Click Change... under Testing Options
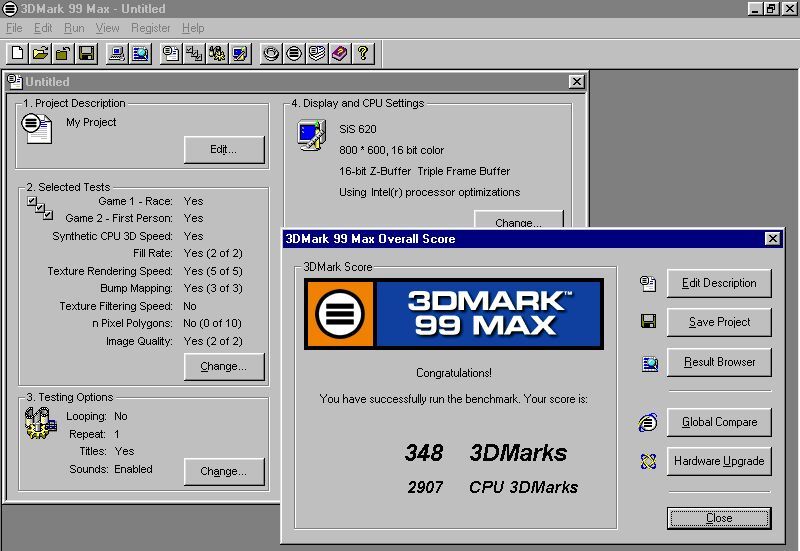The height and width of the screenshot is (551, 800). click(x=224, y=471)
